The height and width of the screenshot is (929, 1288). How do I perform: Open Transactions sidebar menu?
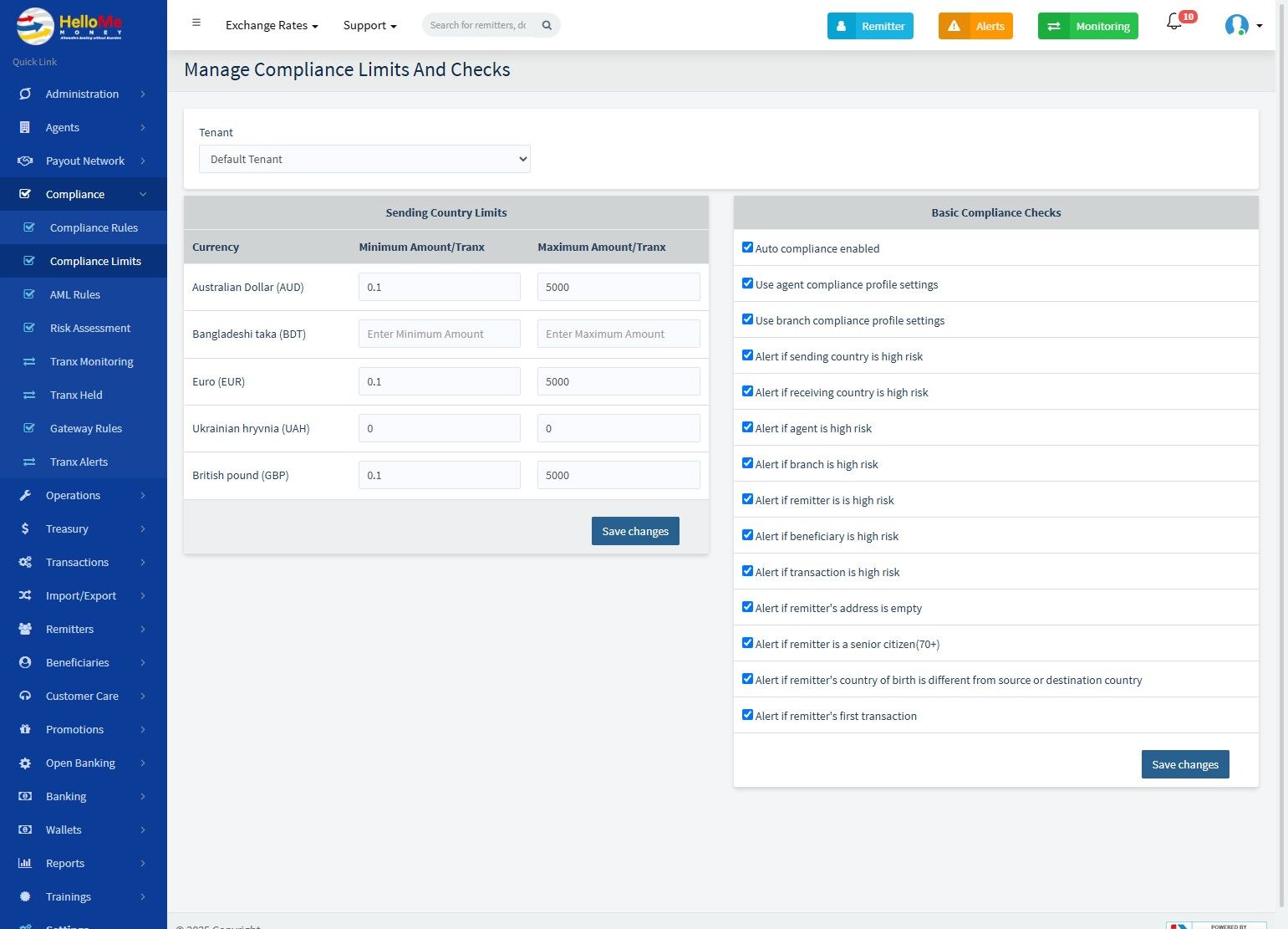click(84, 562)
